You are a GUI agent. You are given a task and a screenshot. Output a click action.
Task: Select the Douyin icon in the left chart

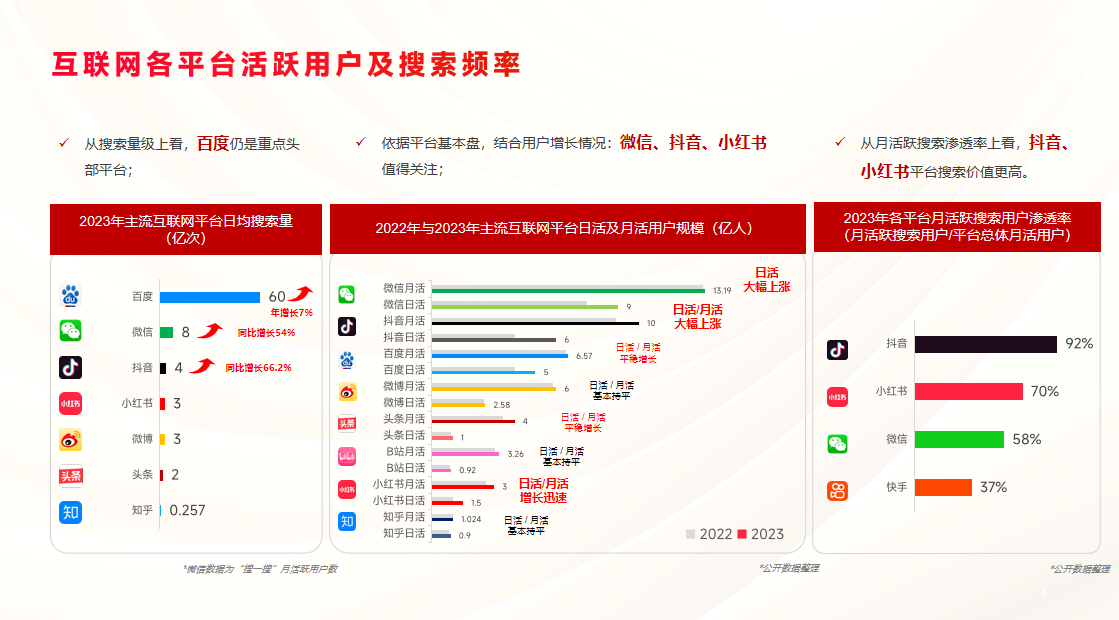[70, 365]
